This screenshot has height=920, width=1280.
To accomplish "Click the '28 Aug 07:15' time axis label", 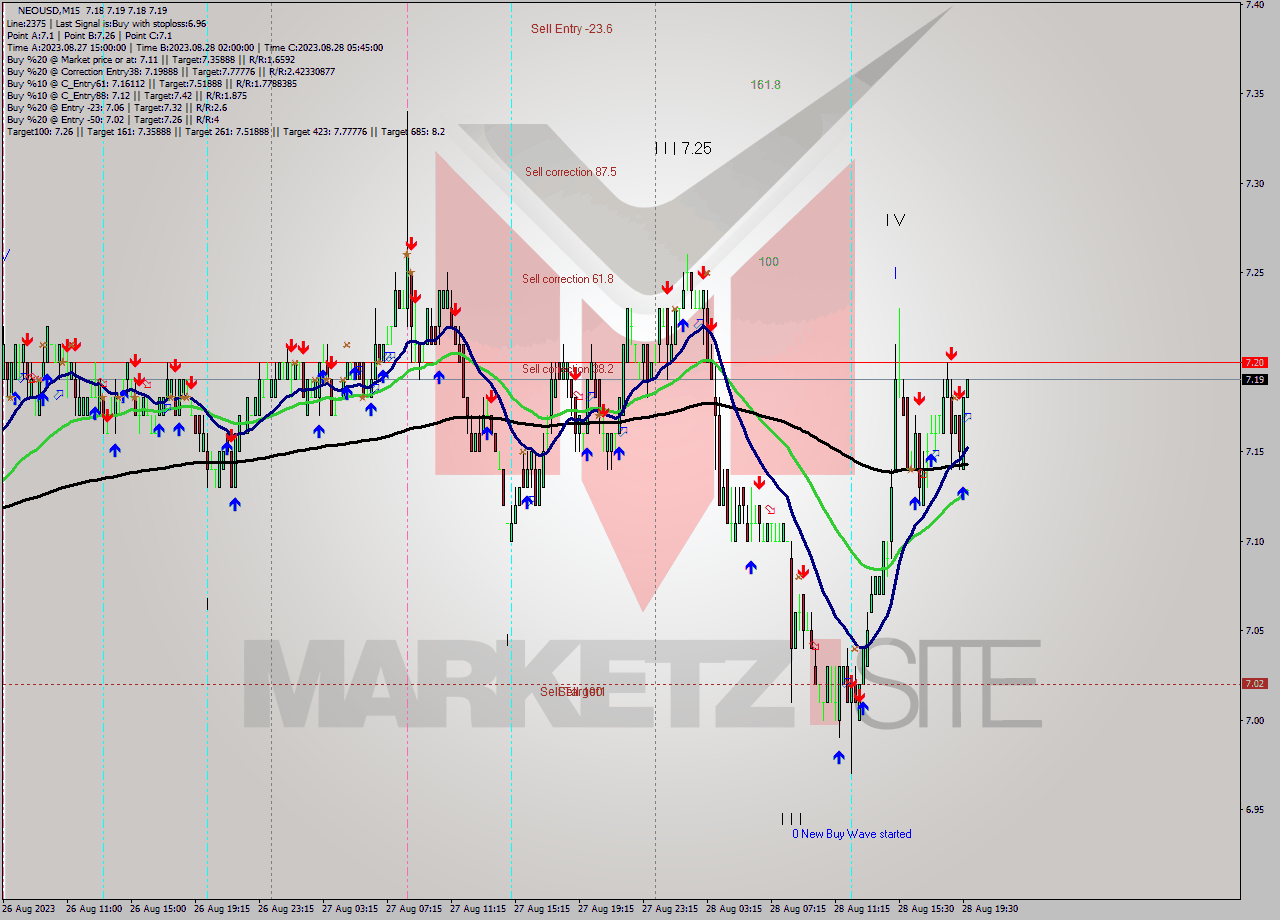I will tap(798, 909).
